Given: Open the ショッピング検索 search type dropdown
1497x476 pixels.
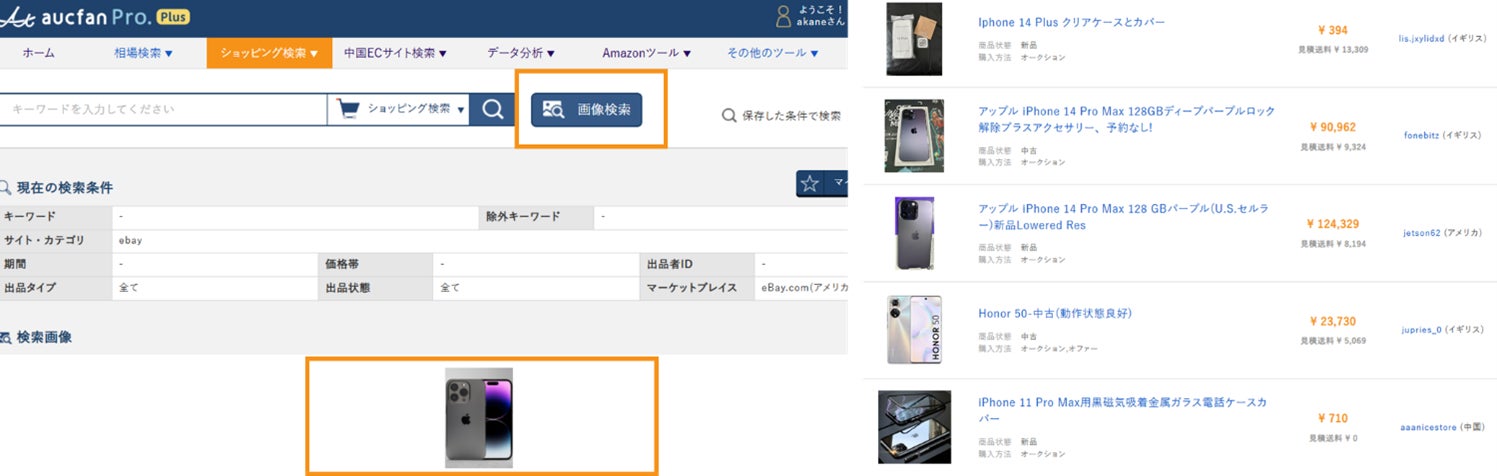Looking at the screenshot, I should coord(400,109).
